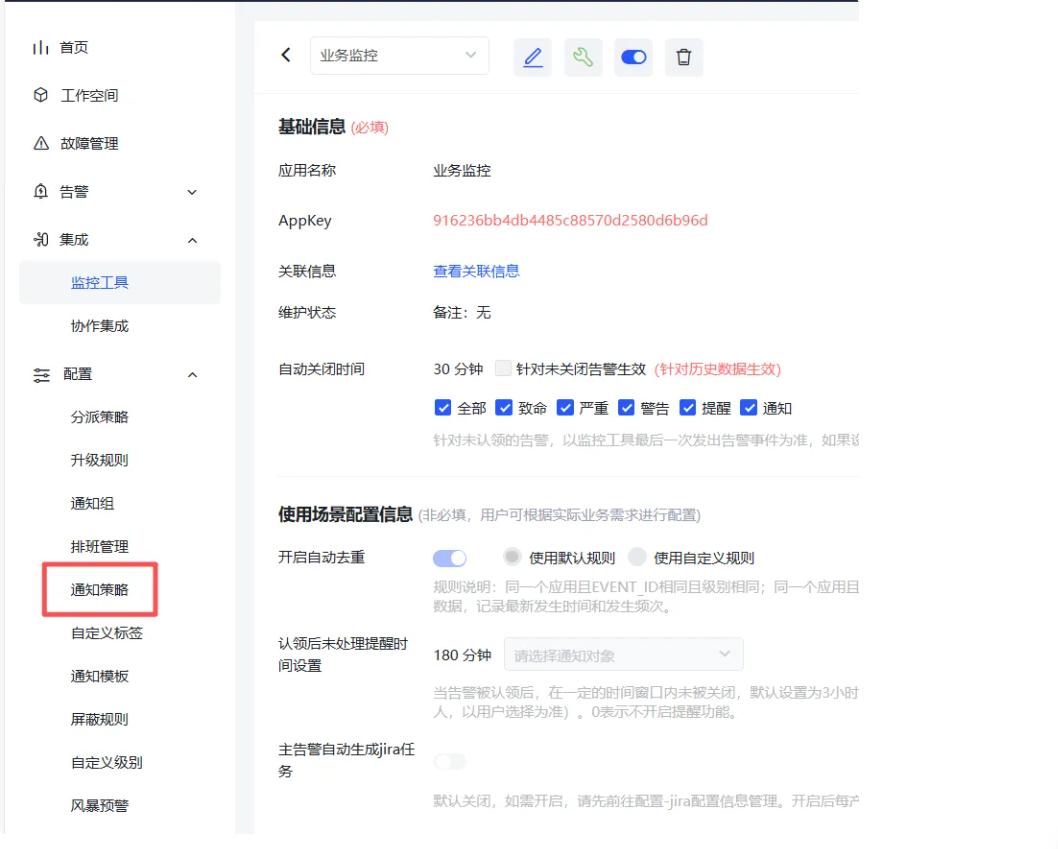Image resolution: width=1058 pixels, height=849 pixels.
Task: Select the 使用自定义规则 radio button
Action: [637, 558]
